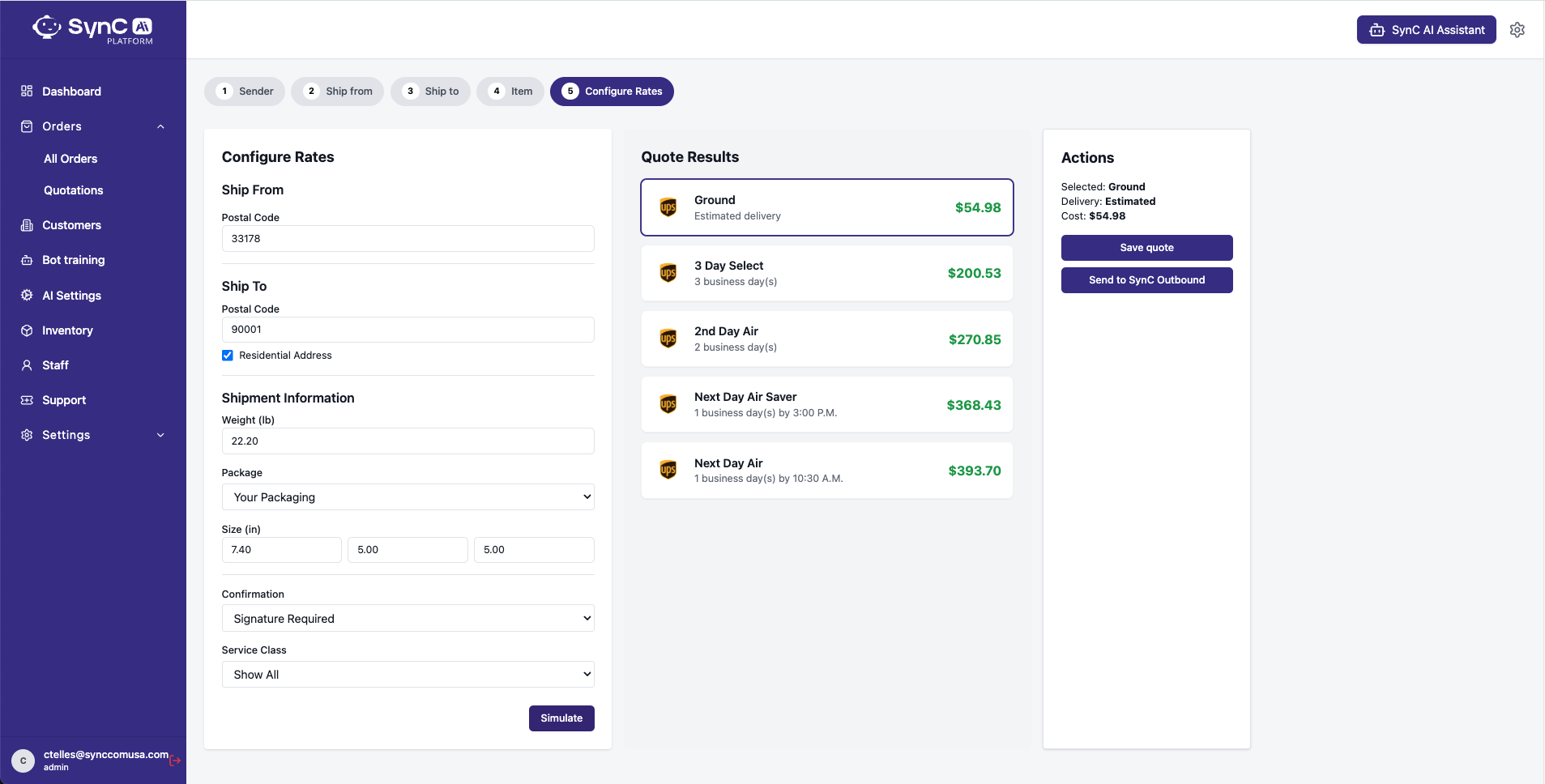
Task: Click the Simulate button
Action: 561,718
